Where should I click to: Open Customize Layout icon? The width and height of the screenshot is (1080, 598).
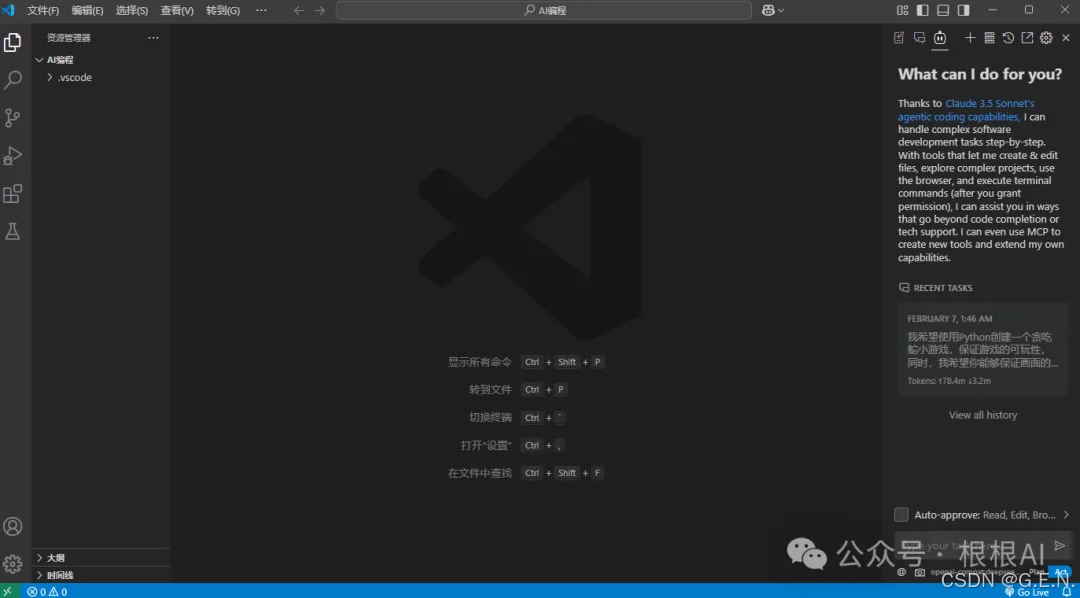(902, 10)
